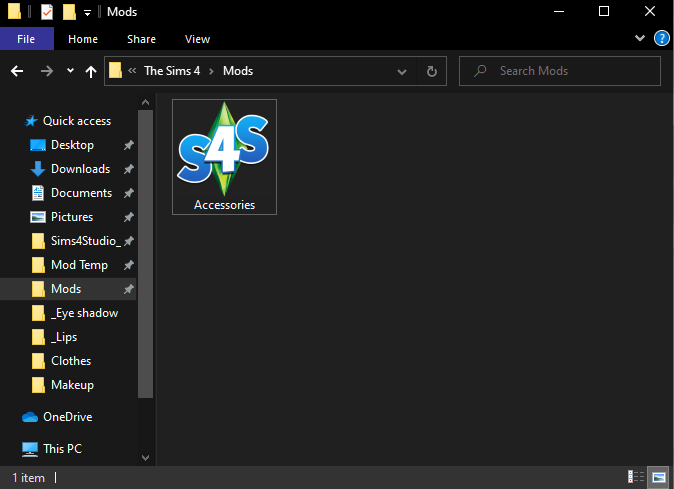Expand hidden path with double chevron

coord(132,70)
